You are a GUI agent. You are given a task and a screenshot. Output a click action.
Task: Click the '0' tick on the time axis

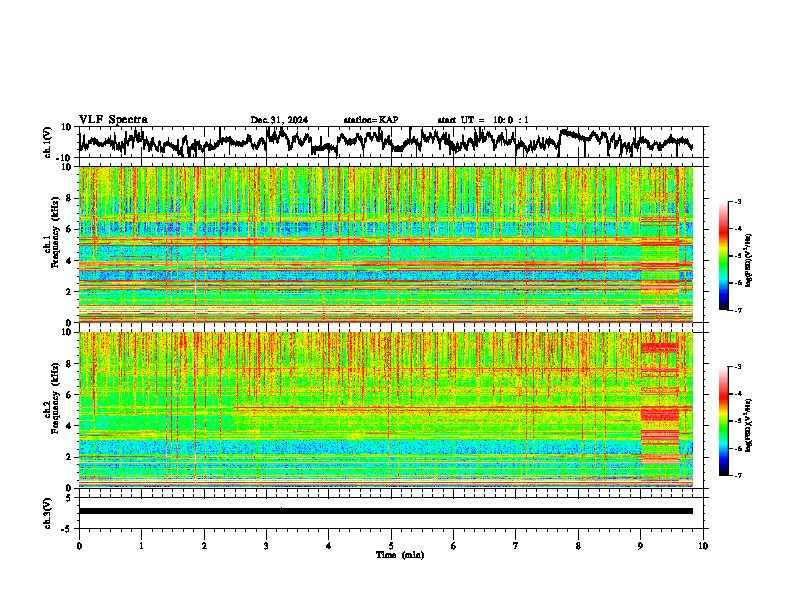pyautogui.click(x=79, y=546)
